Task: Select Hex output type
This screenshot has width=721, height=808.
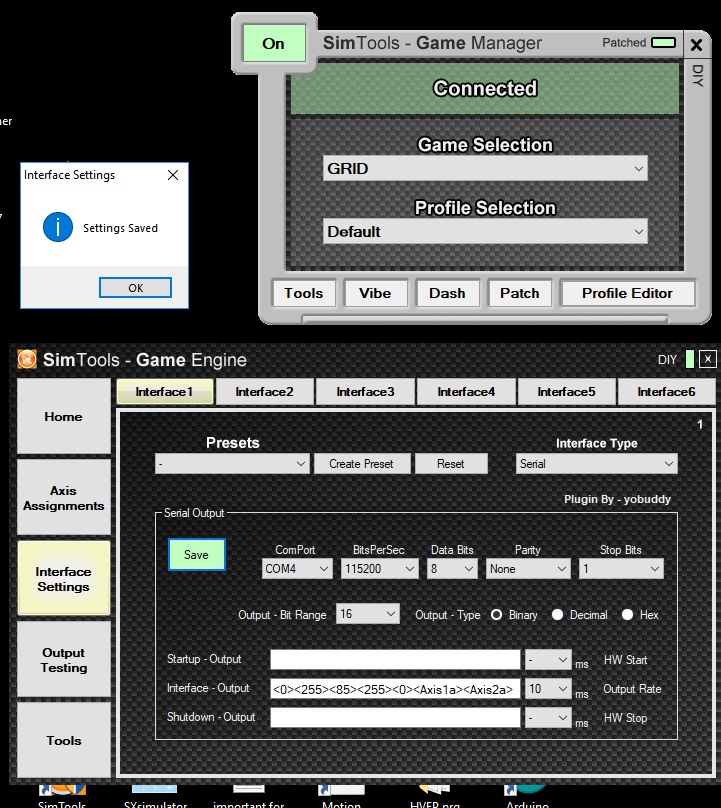Action: click(x=627, y=615)
